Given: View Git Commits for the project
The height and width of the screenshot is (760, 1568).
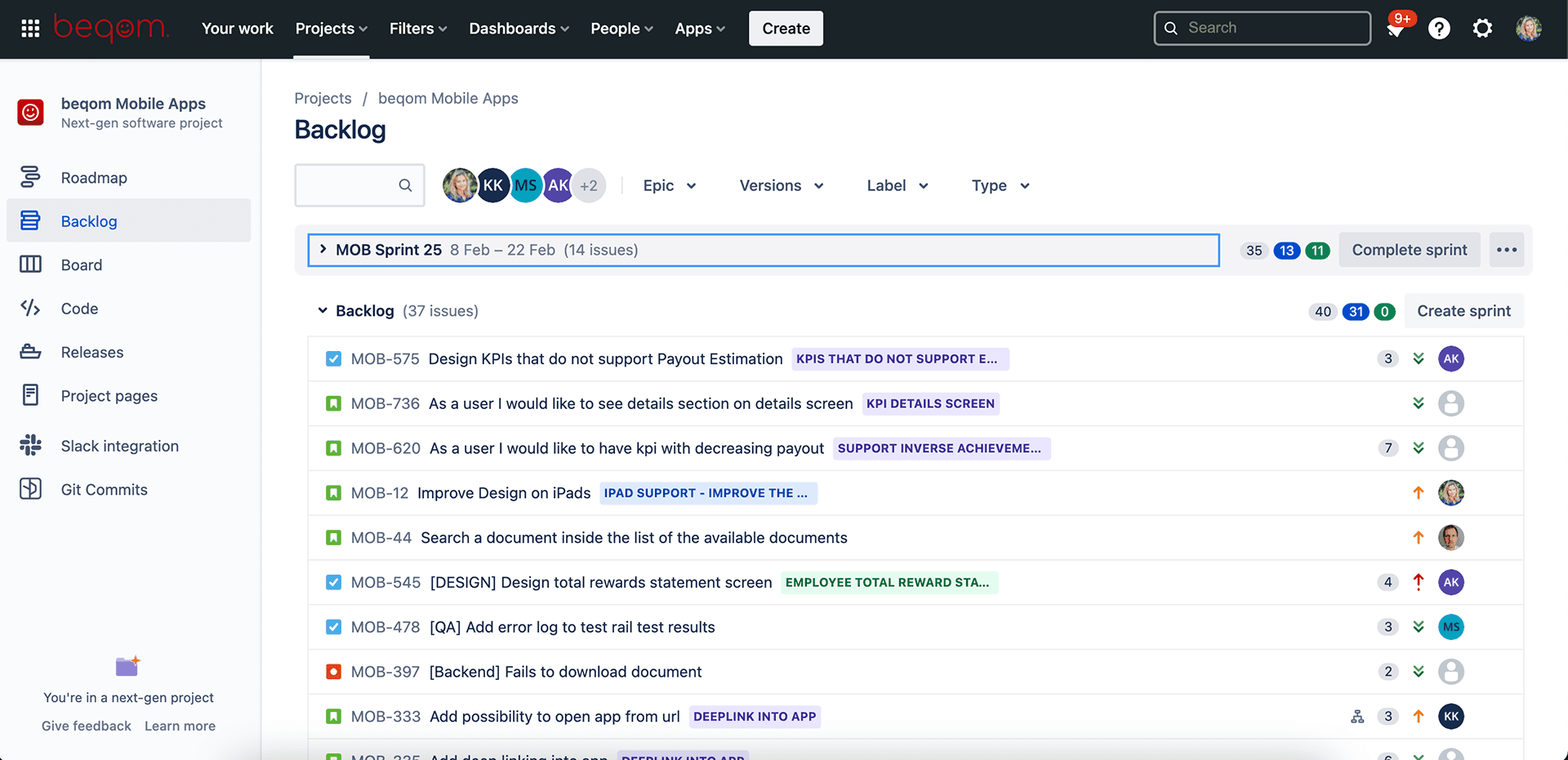Looking at the screenshot, I should [104, 489].
